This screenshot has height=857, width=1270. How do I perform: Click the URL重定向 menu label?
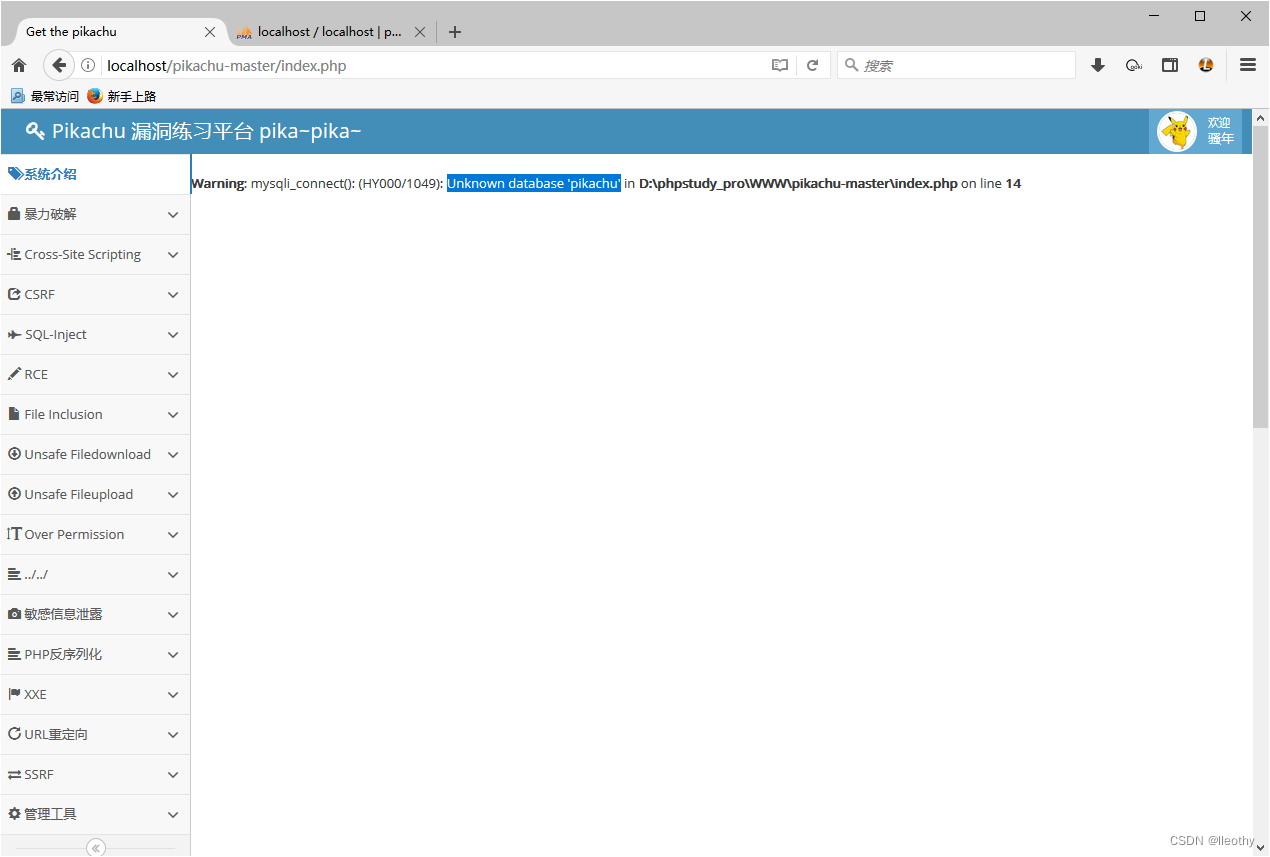57,734
